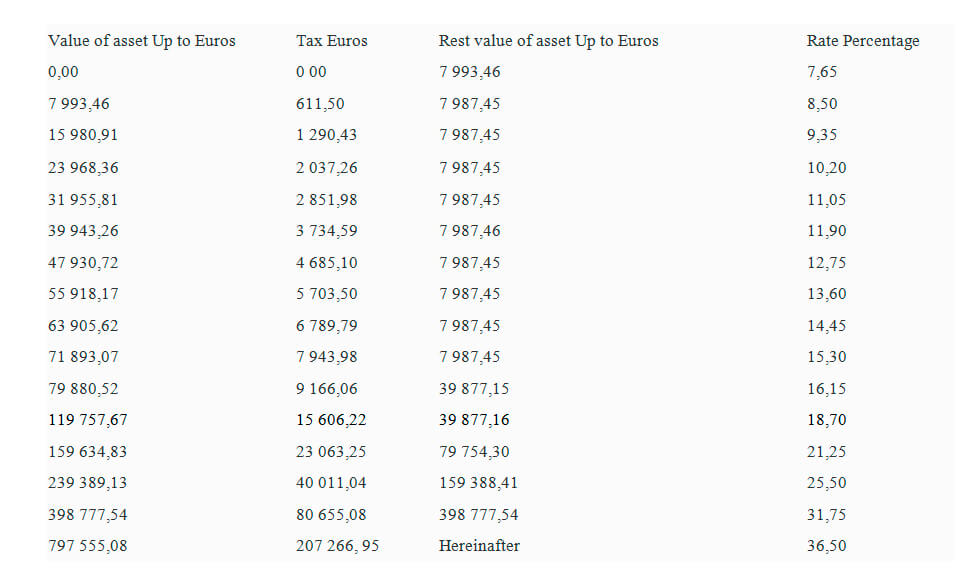The height and width of the screenshot is (582, 960).
Task: Select the rest value 159 388,41
Action: click(478, 483)
